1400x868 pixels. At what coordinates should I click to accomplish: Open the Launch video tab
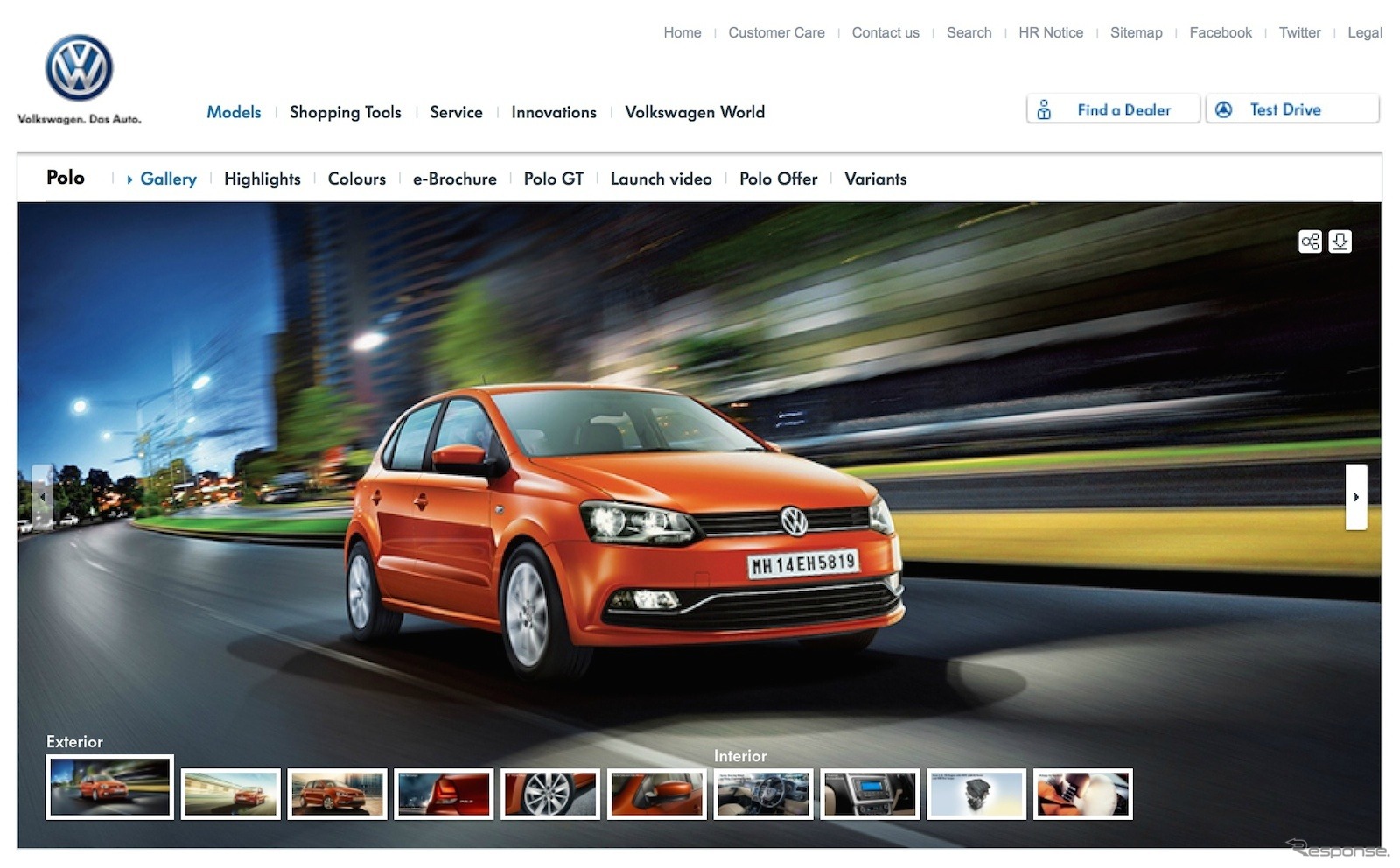click(x=661, y=178)
